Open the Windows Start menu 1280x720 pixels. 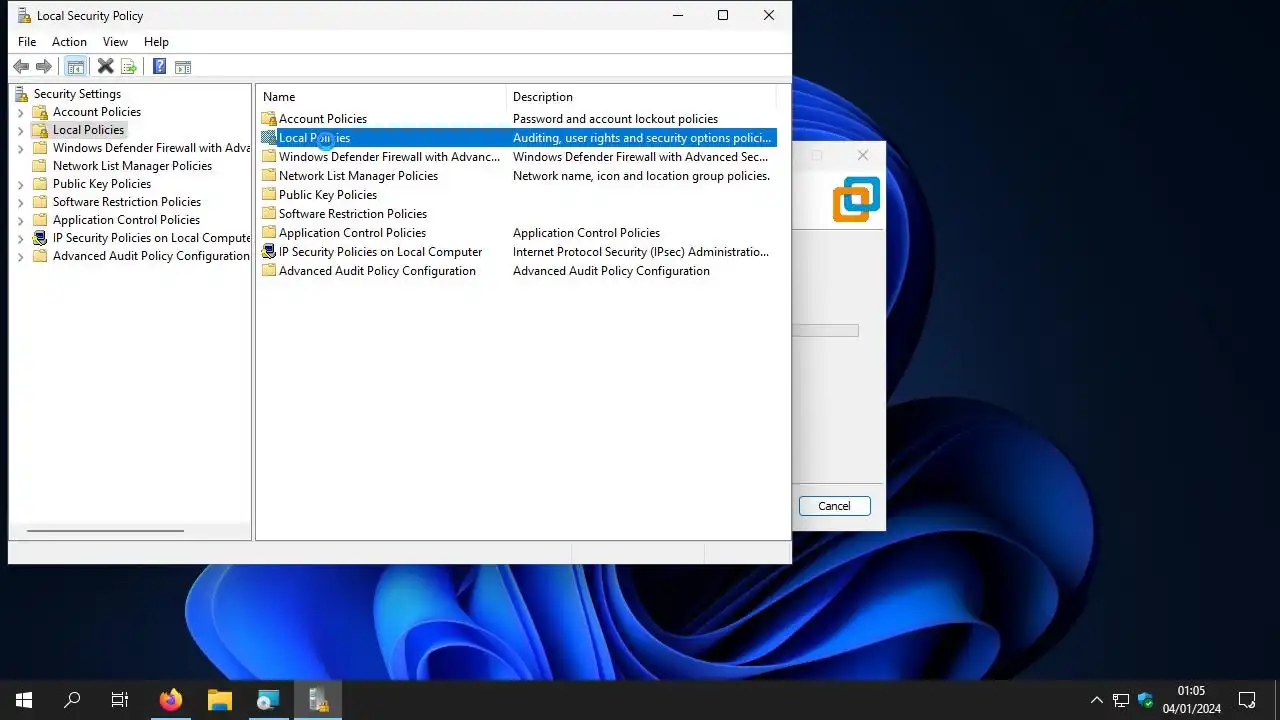pos(24,700)
